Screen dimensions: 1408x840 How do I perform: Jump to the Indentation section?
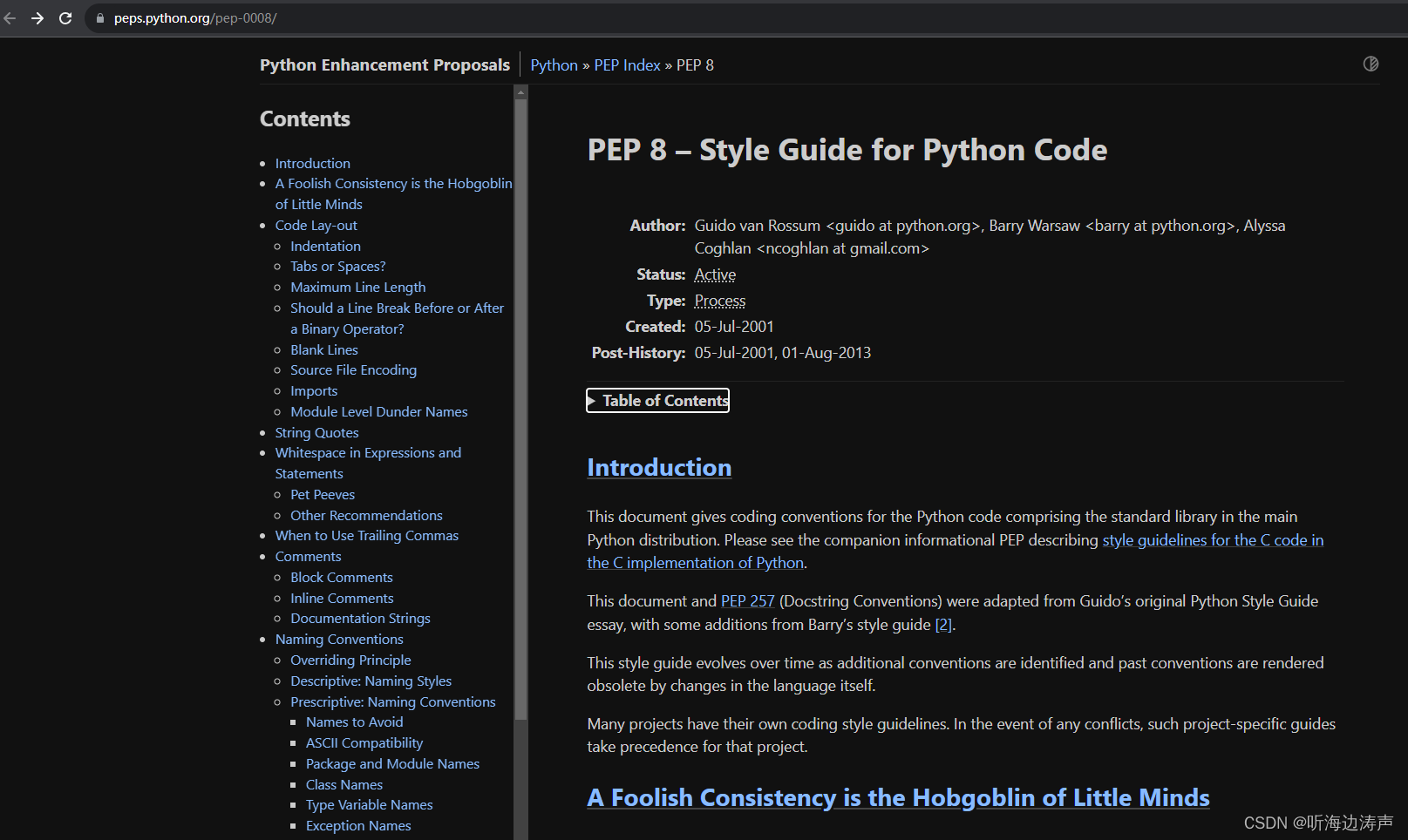(325, 247)
